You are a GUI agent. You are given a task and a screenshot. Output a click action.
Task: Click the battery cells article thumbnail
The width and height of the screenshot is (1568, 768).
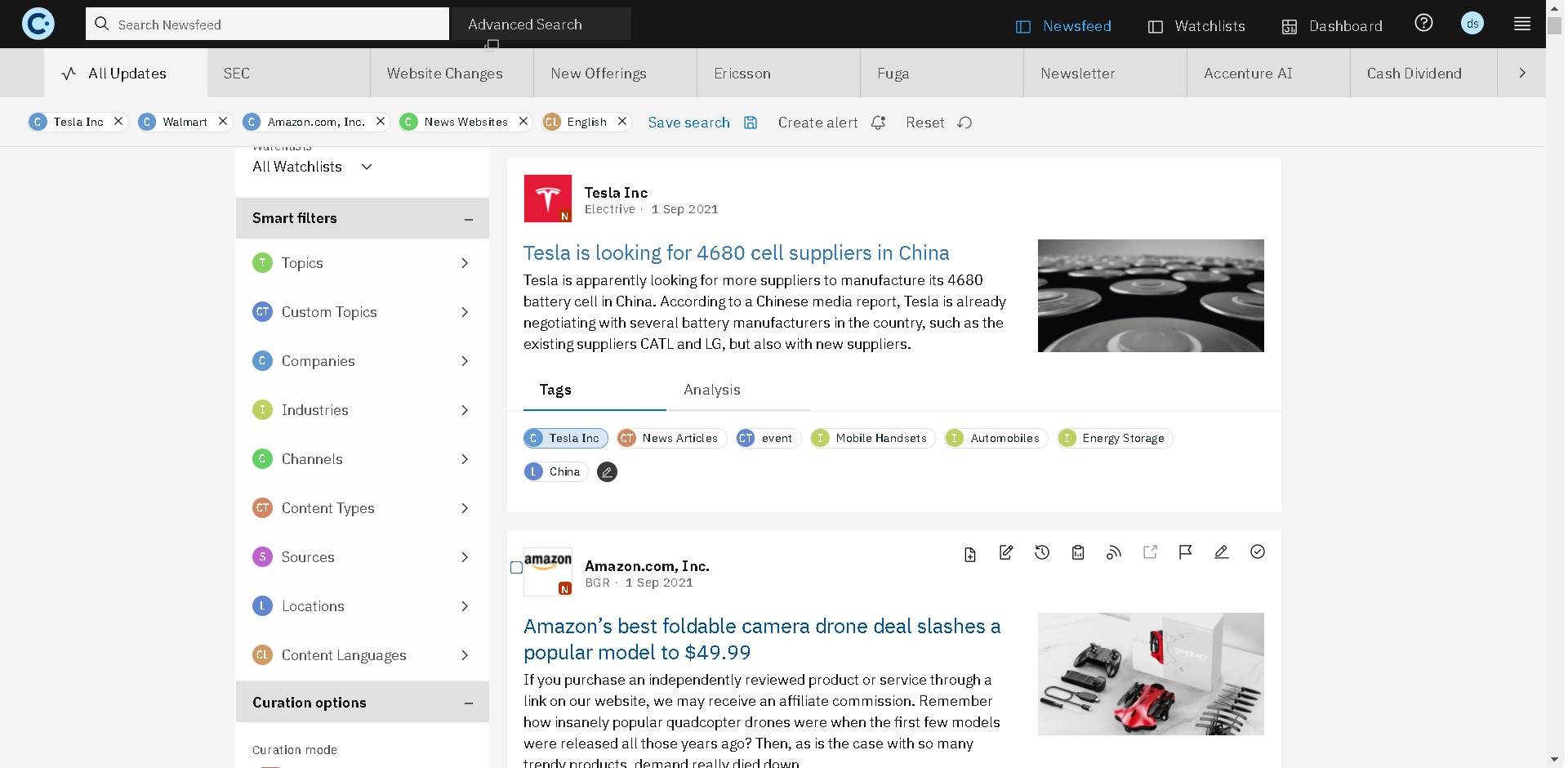pos(1151,296)
